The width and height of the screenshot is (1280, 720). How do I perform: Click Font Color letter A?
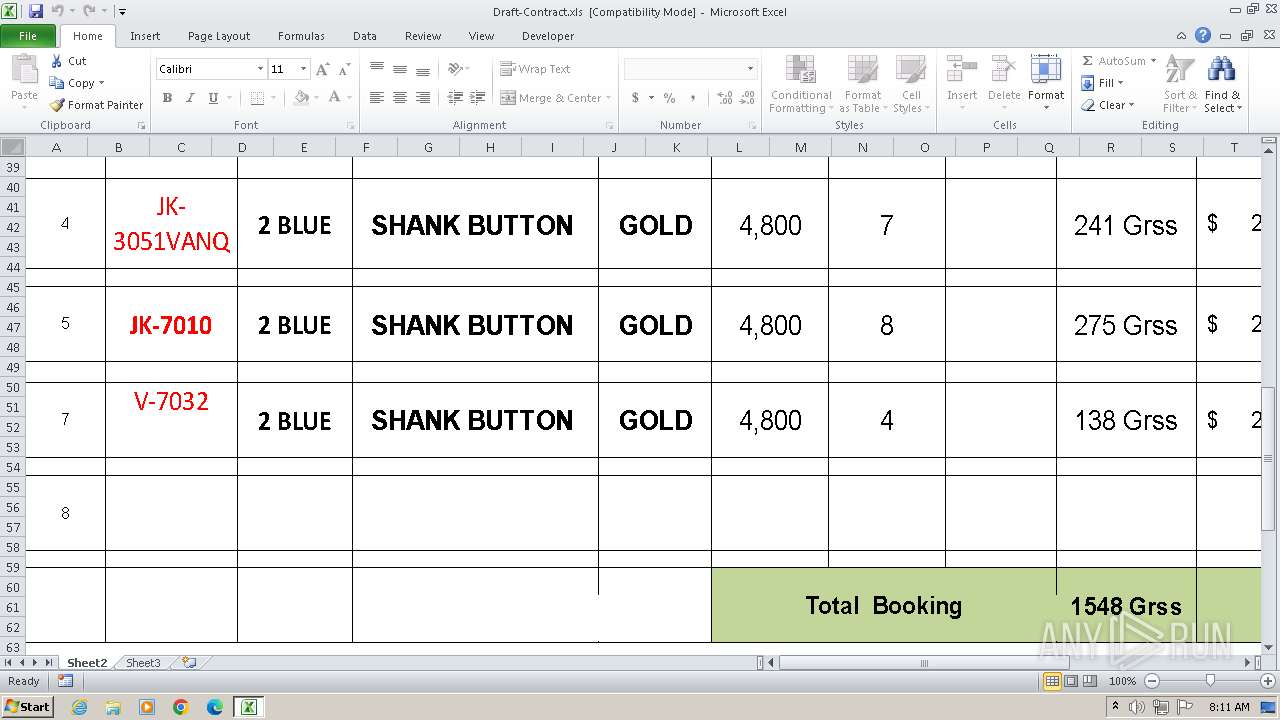pos(334,98)
